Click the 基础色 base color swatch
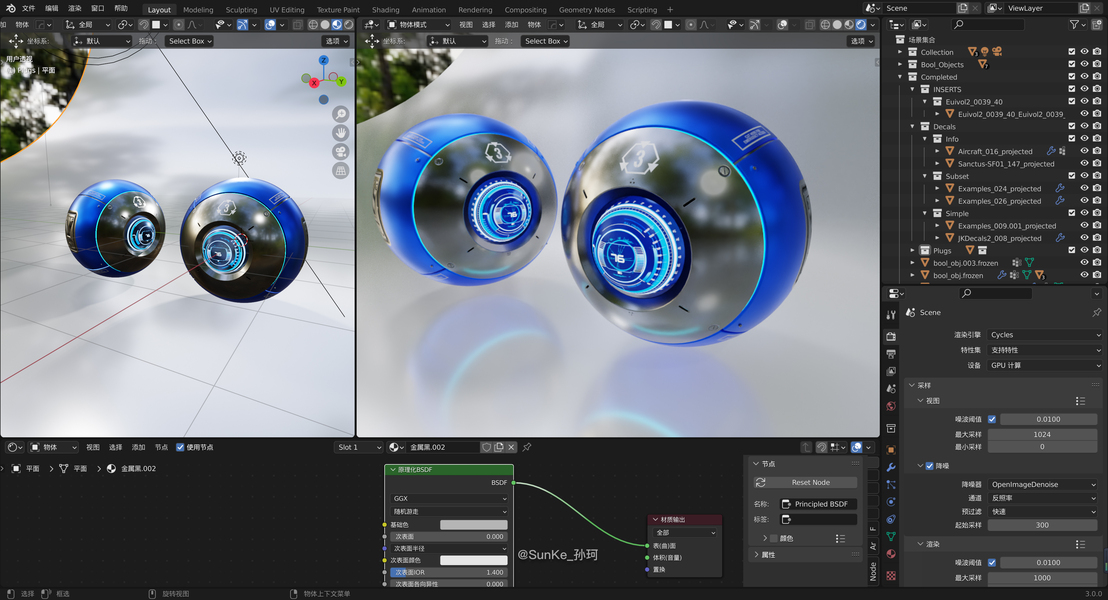Image resolution: width=1108 pixels, height=600 pixels. pyautogui.click(x=473, y=524)
